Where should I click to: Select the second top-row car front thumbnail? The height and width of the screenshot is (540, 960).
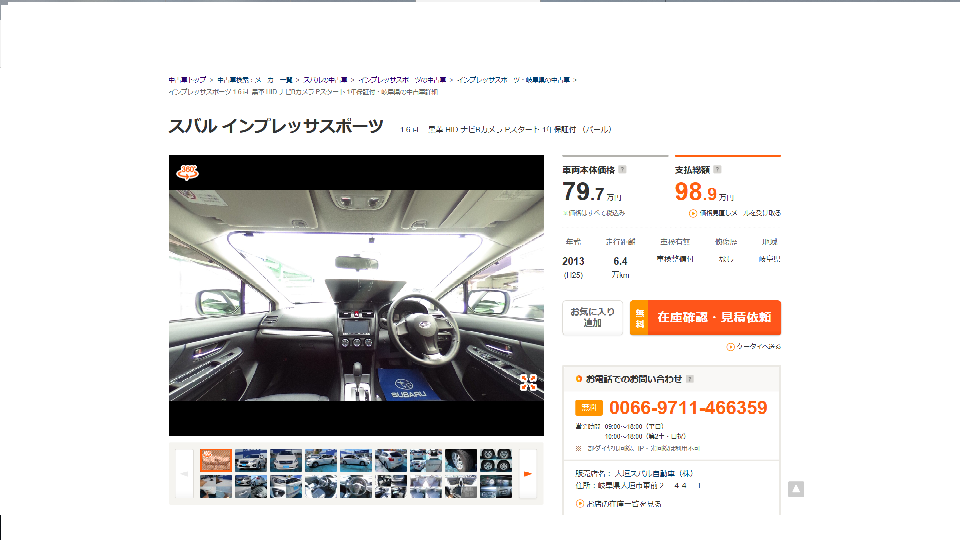click(251, 460)
